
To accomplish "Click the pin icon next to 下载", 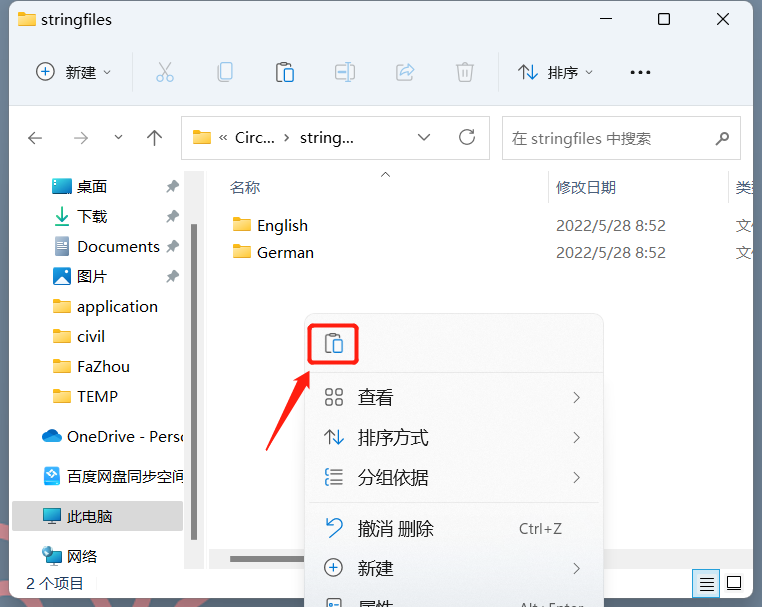I will (x=173, y=216).
